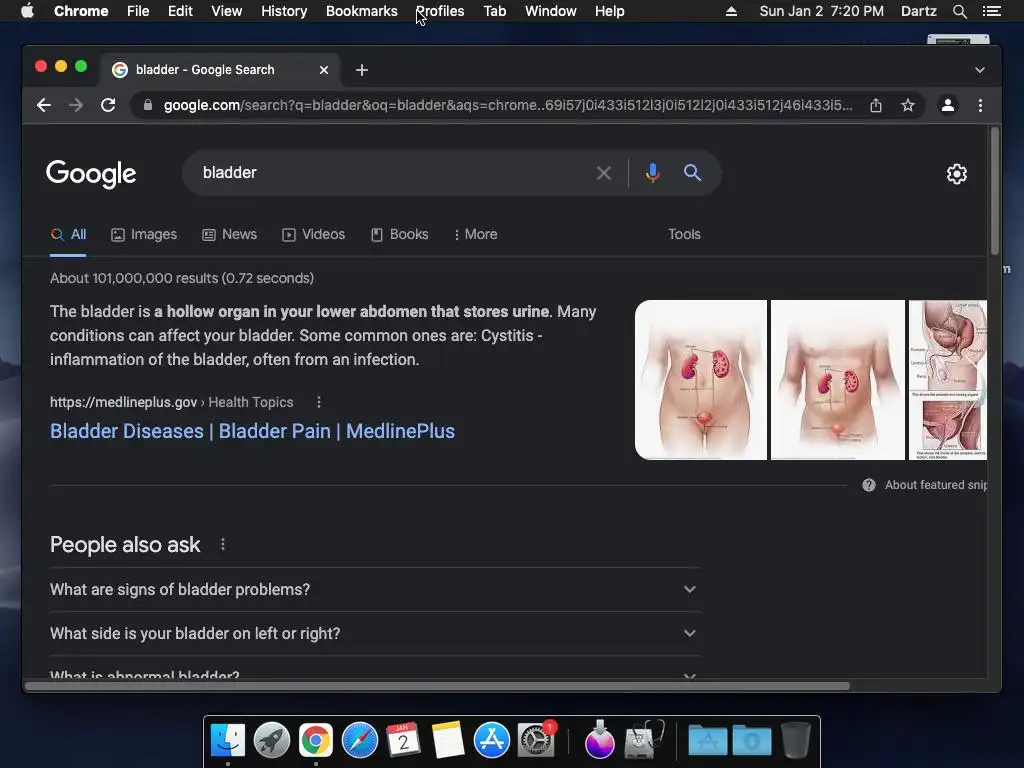Open Chrome three-dot menu
This screenshot has width=1024, height=768.
coord(980,105)
